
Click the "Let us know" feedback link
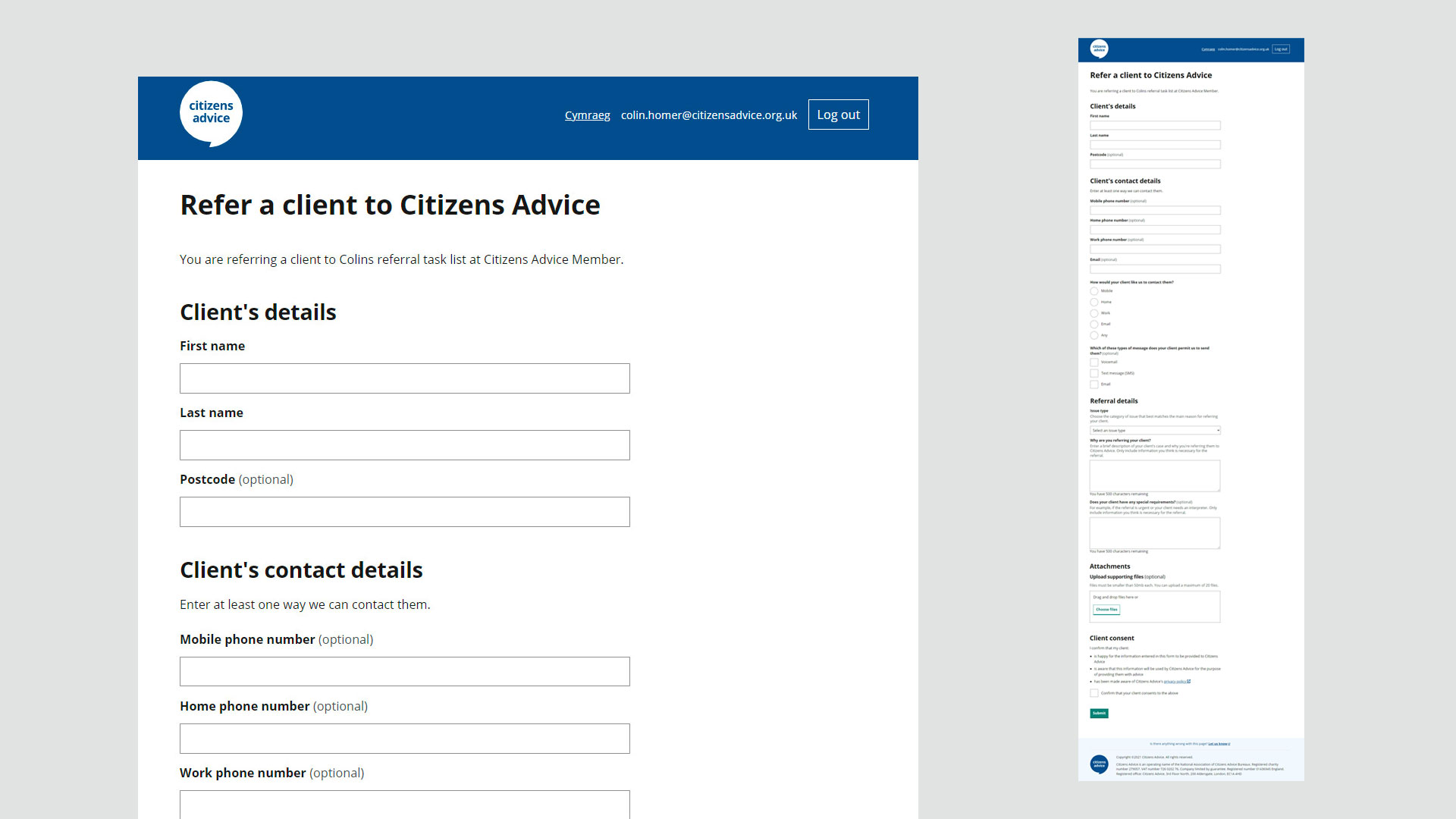tap(1219, 744)
